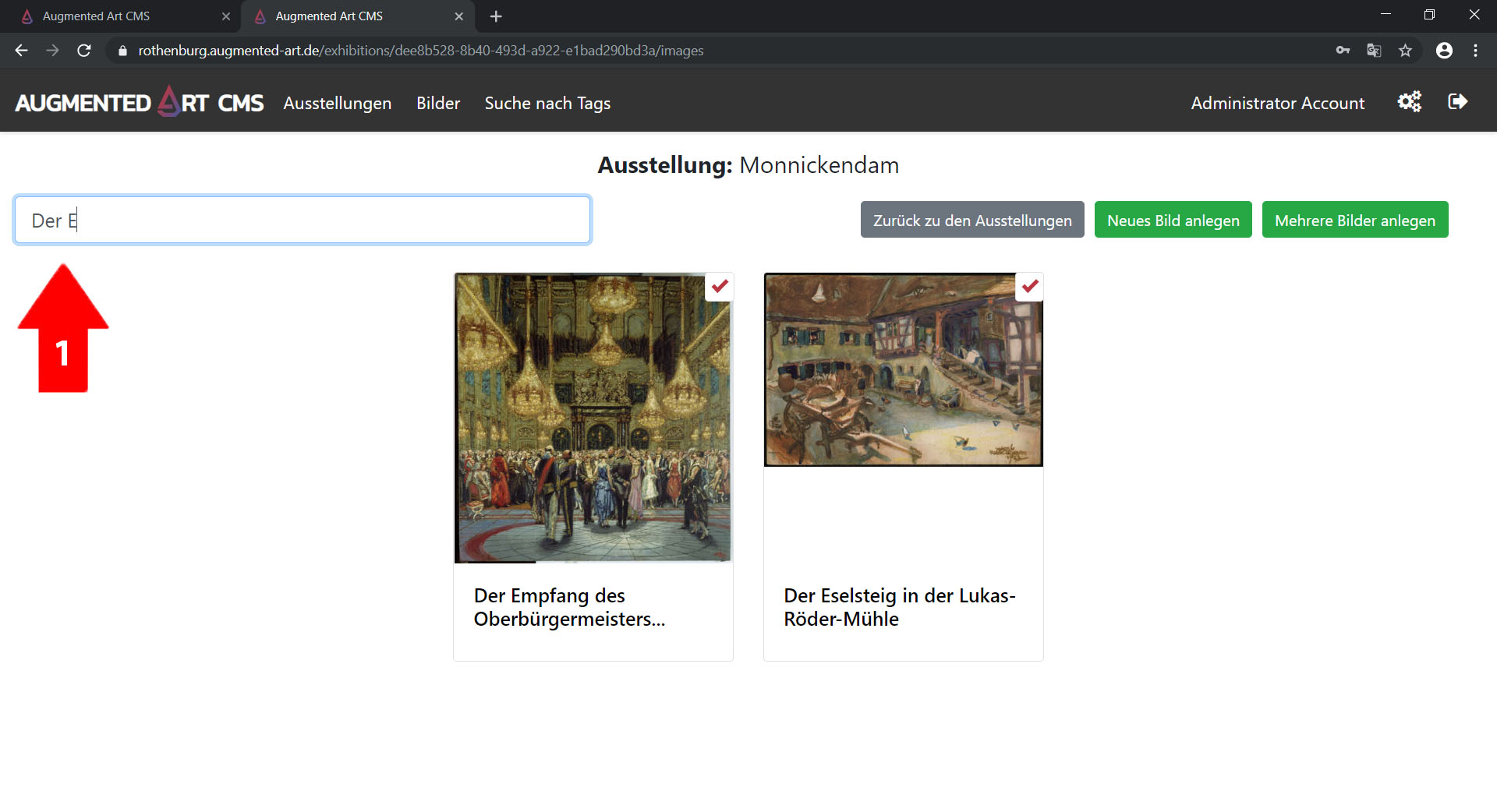Open Suche nach Tags
This screenshot has width=1497, height=812.
tap(547, 103)
